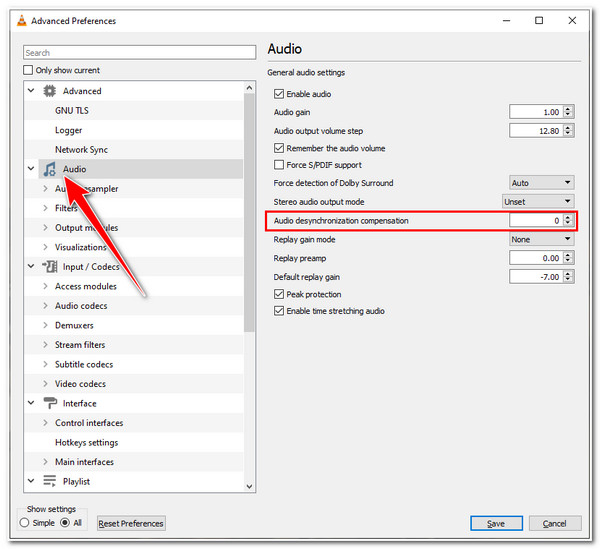Click the Cancel button
Screen dimensions: 600x549
[555, 523]
